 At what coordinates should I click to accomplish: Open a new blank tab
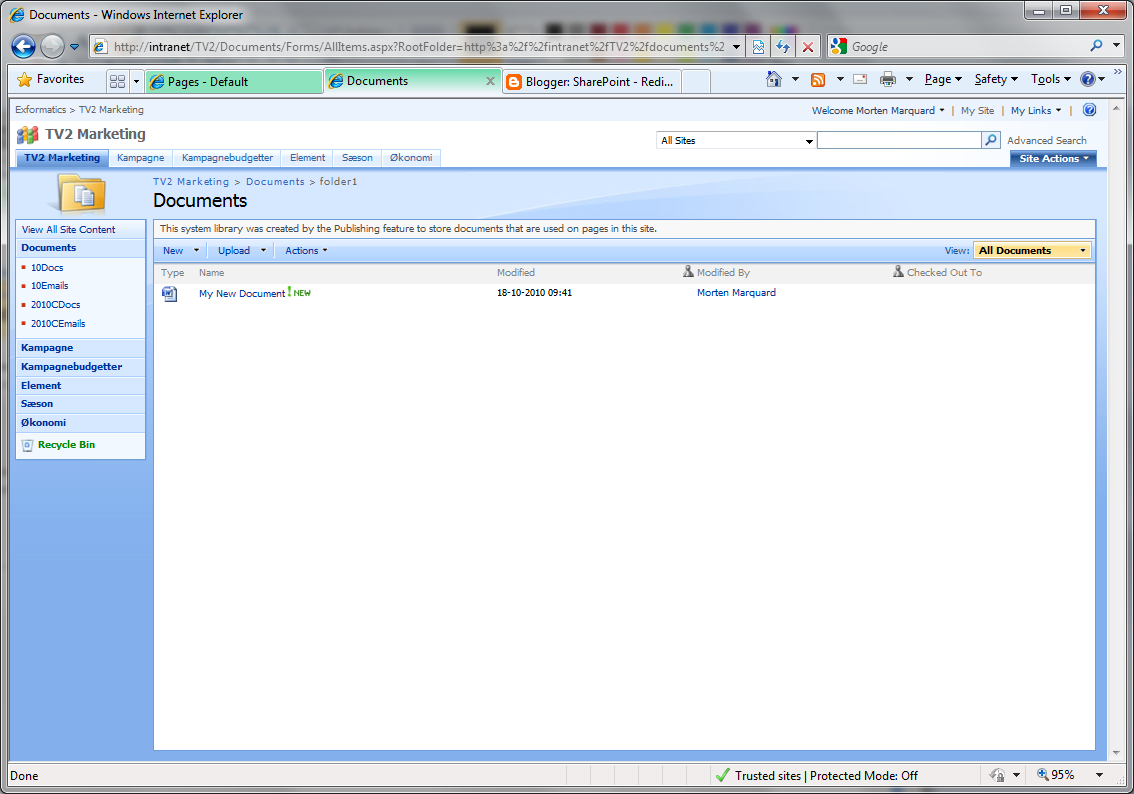coord(696,82)
